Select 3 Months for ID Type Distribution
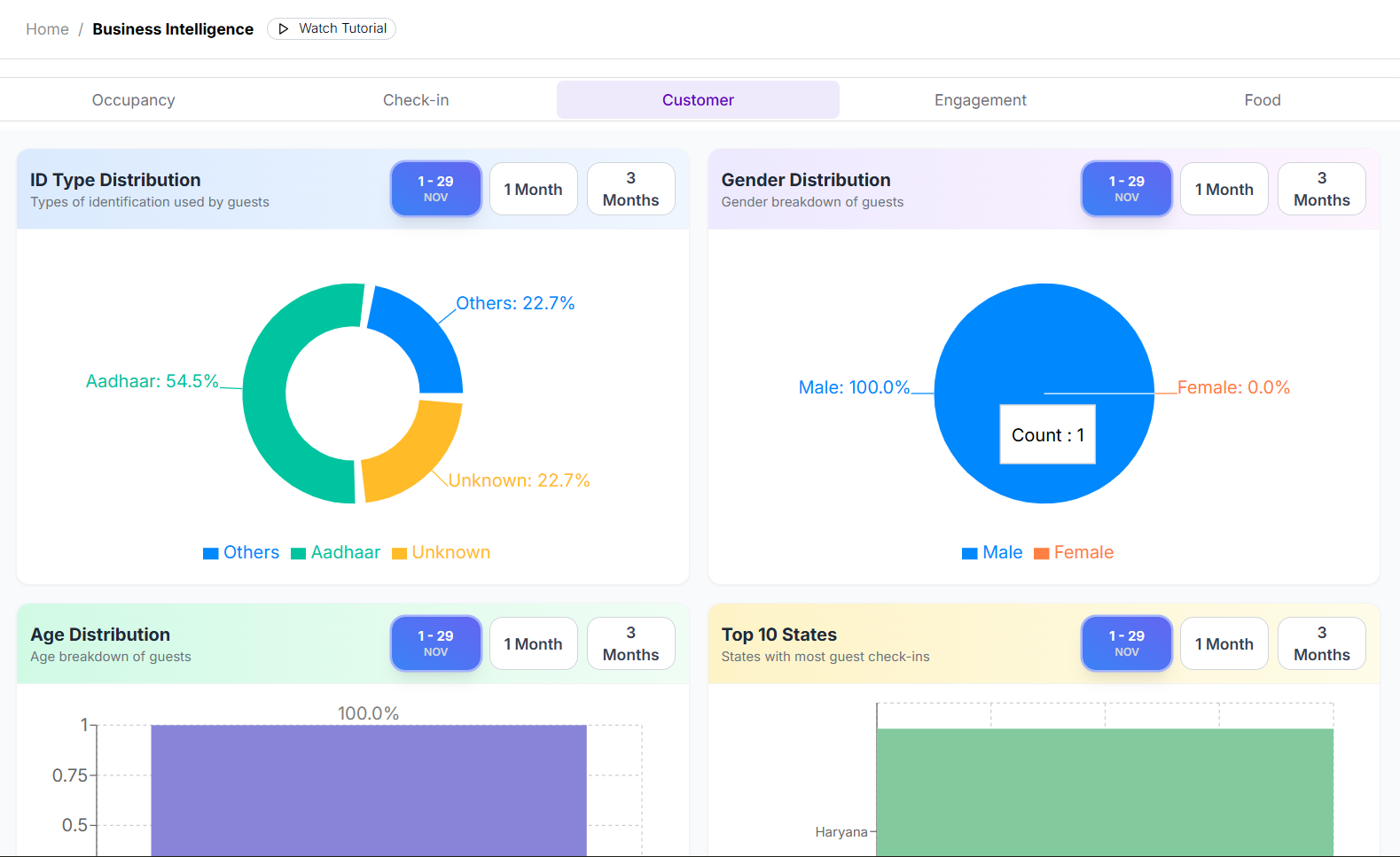Viewport: 1400px width, 857px height. pos(630,189)
